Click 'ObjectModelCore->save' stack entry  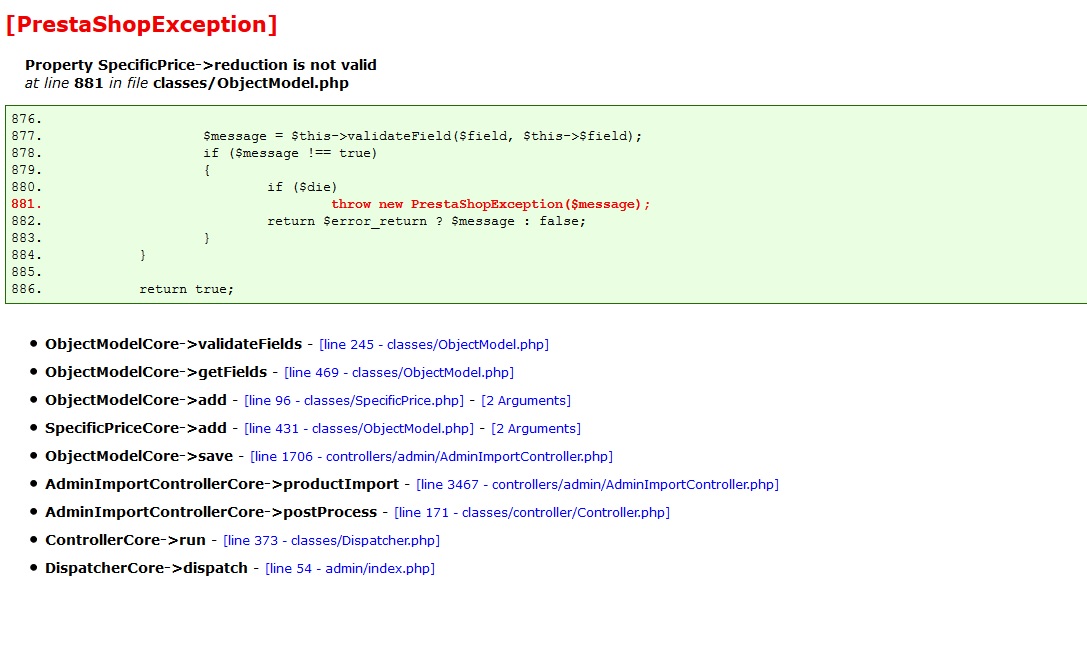(139, 456)
